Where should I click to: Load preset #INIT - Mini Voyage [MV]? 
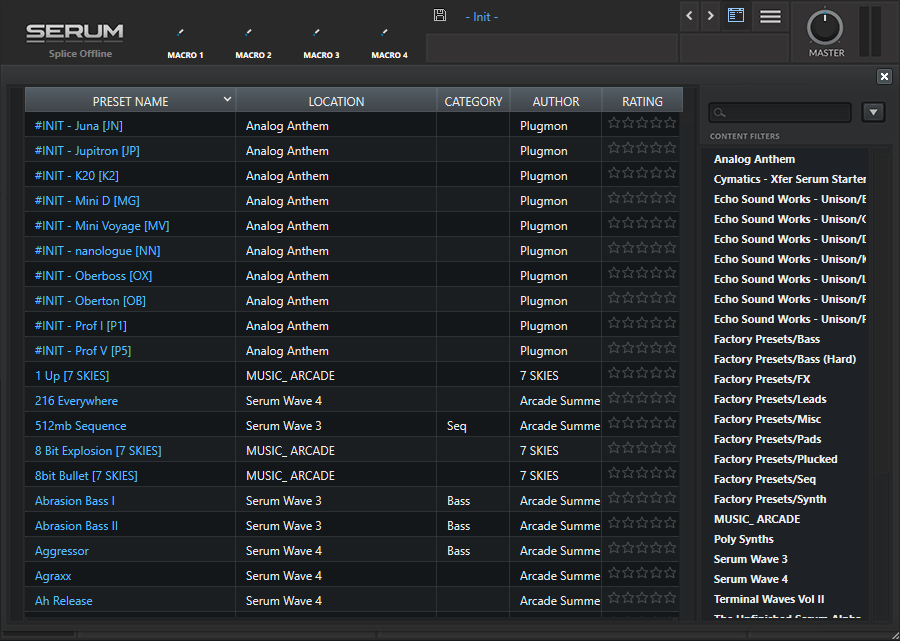pos(102,226)
